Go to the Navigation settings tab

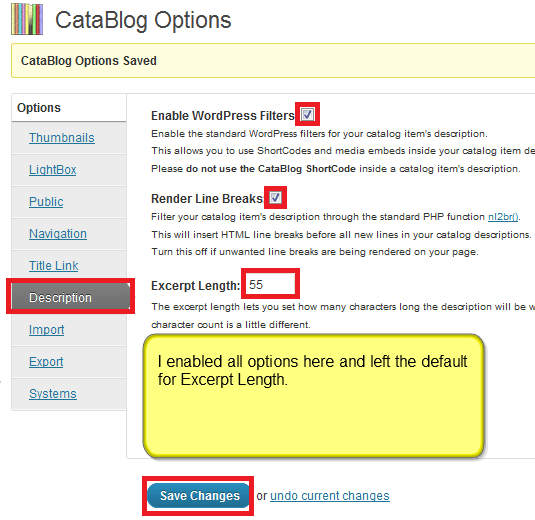[58, 234]
